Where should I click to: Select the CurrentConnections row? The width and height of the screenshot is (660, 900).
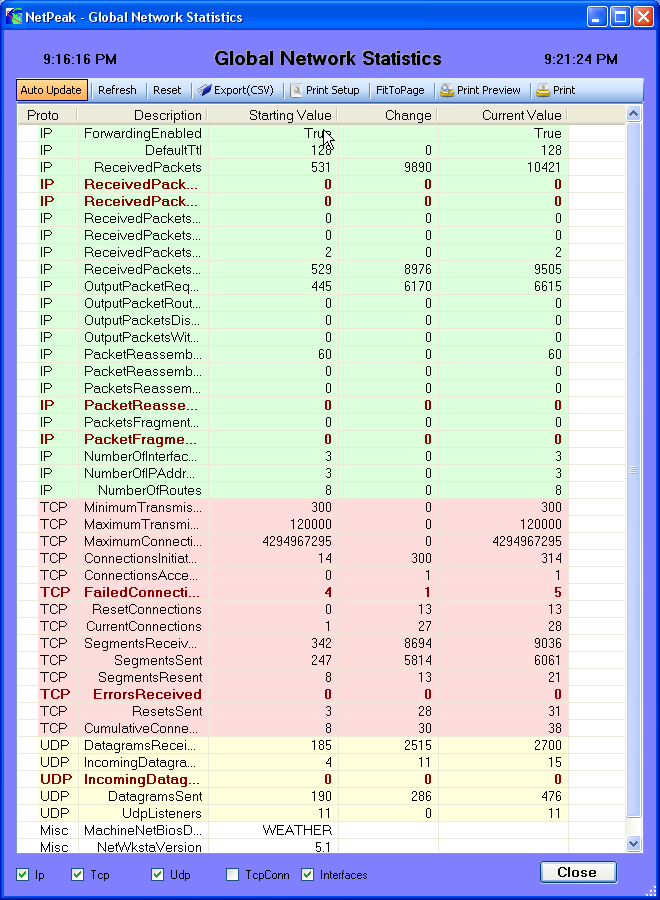click(x=293, y=626)
